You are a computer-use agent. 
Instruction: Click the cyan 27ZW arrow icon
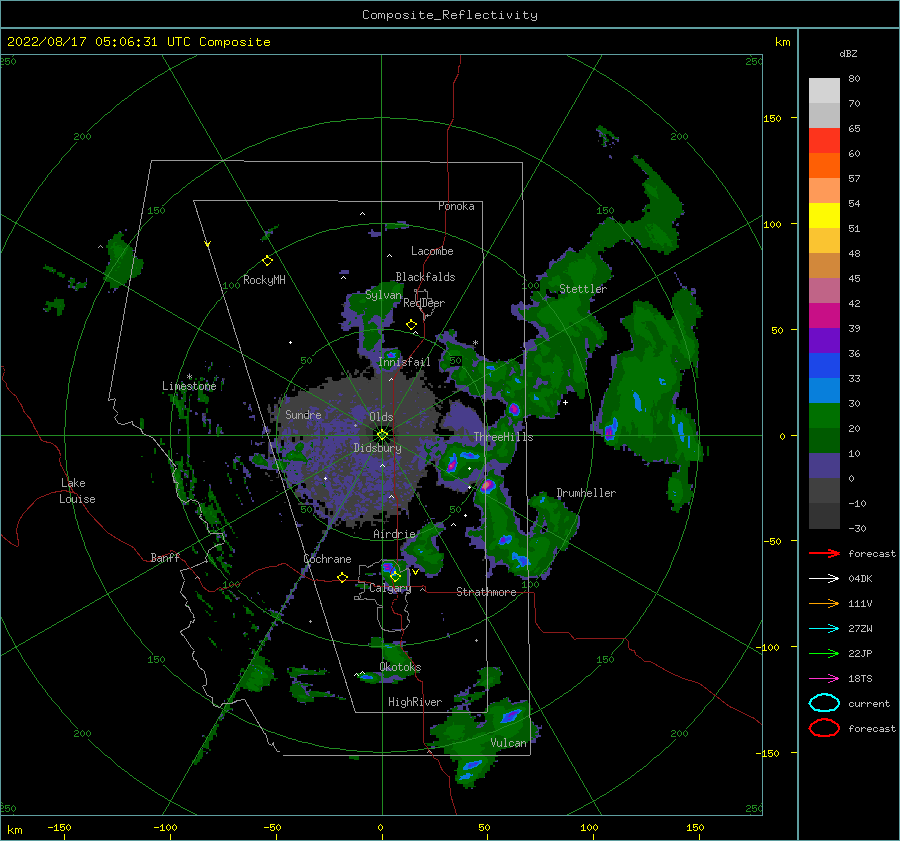coord(824,629)
